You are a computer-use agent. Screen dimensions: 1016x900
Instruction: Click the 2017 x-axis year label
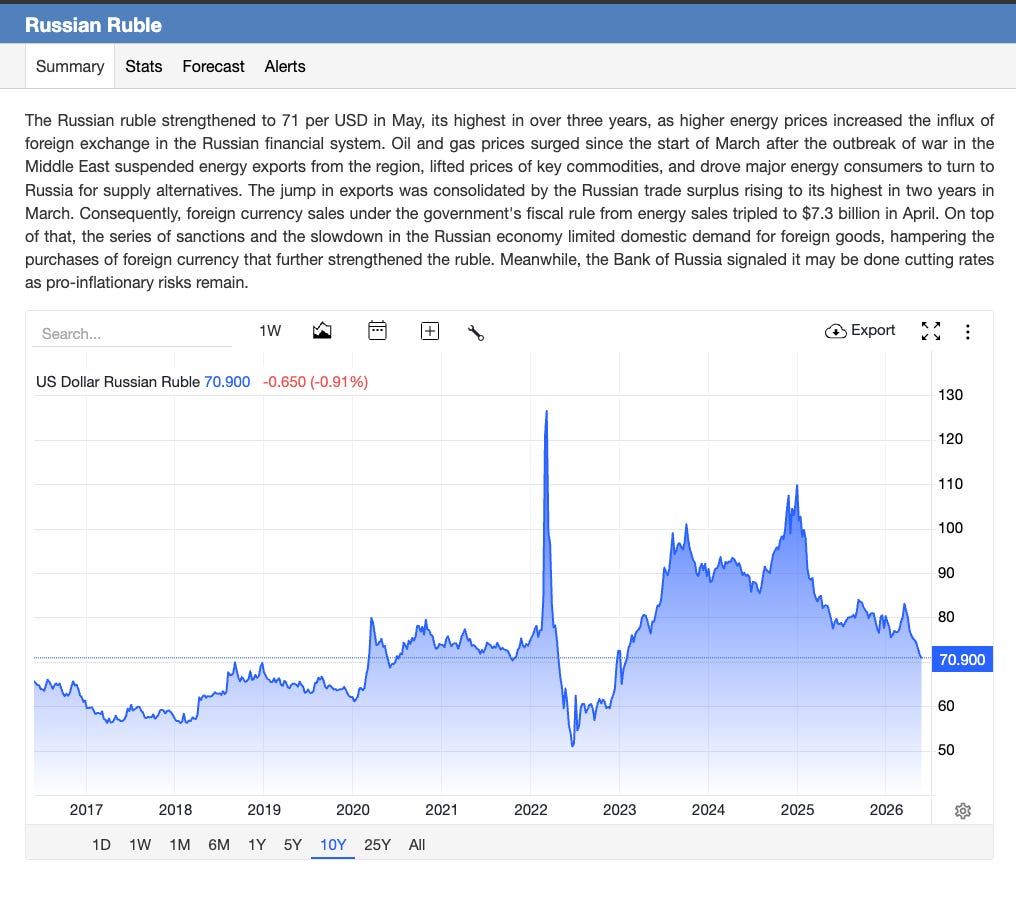[x=86, y=809]
